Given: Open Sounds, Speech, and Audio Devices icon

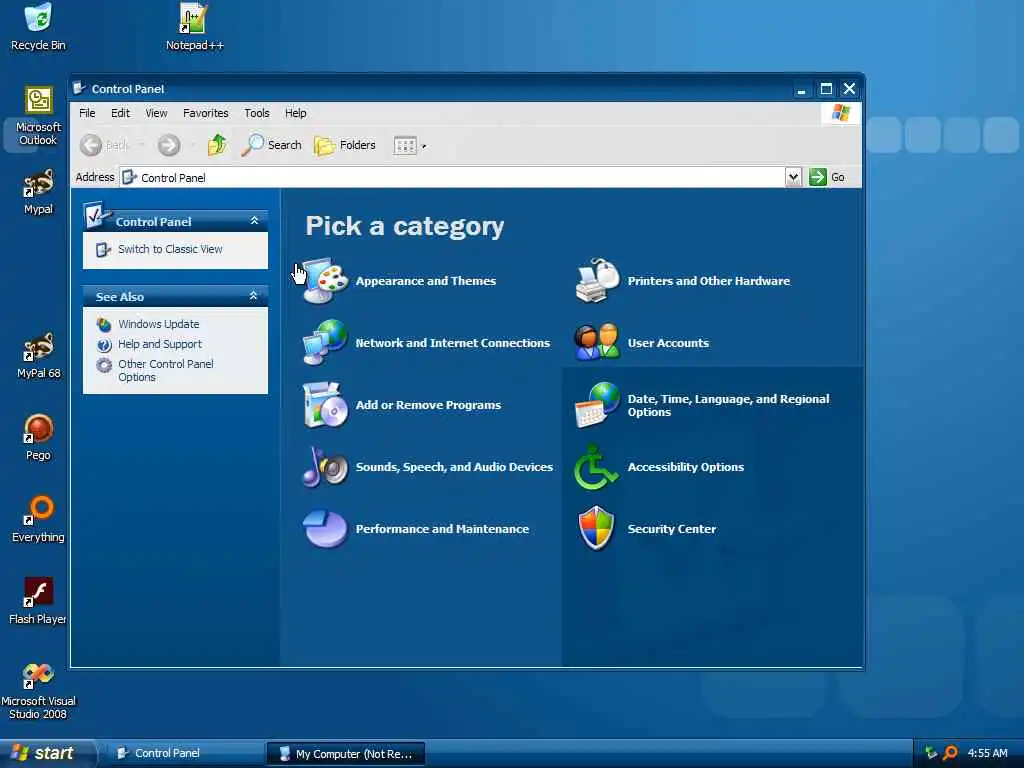Looking at the screenshot, I should click(x=325, y=467).
